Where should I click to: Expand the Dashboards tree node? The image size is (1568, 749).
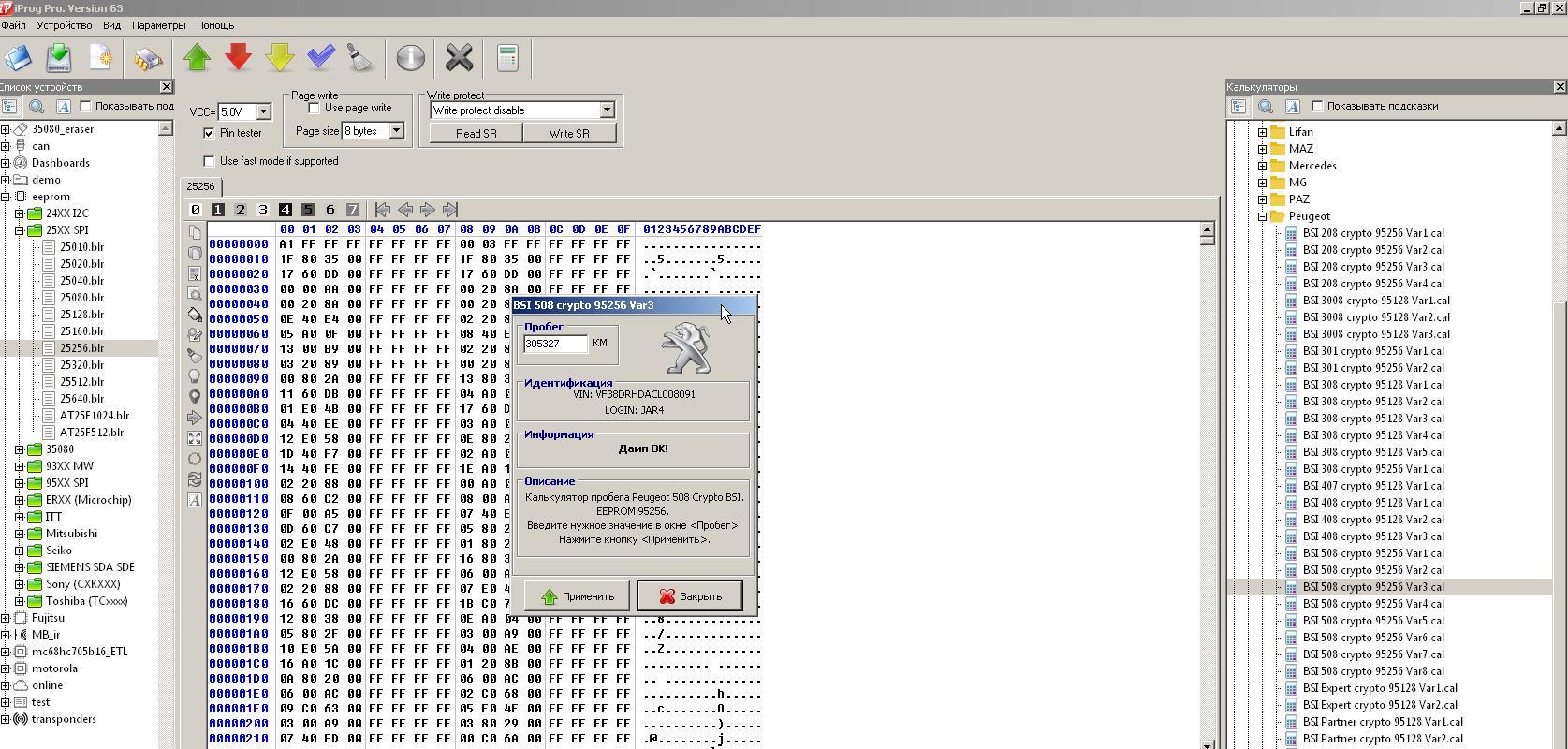6,163
